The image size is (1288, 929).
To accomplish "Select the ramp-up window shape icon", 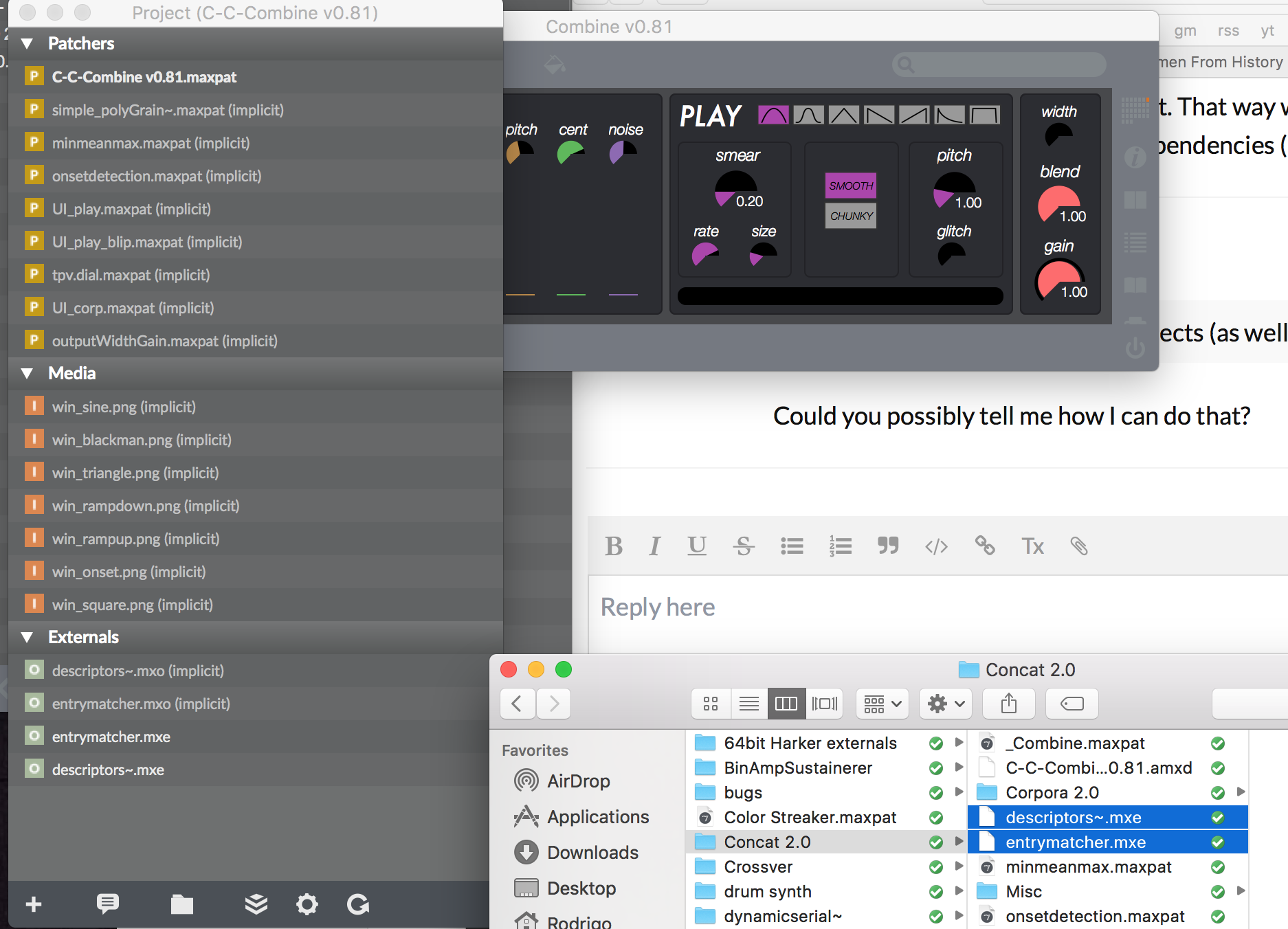I will click(914, 115).
